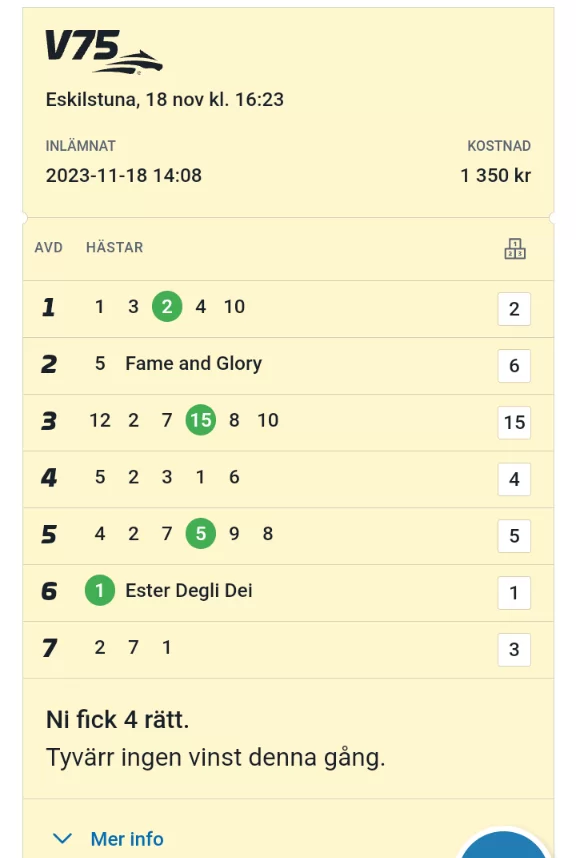Screen dimensions: 576x858
Task: Select green horse 5 in race 5
Action: click(201, 534)
